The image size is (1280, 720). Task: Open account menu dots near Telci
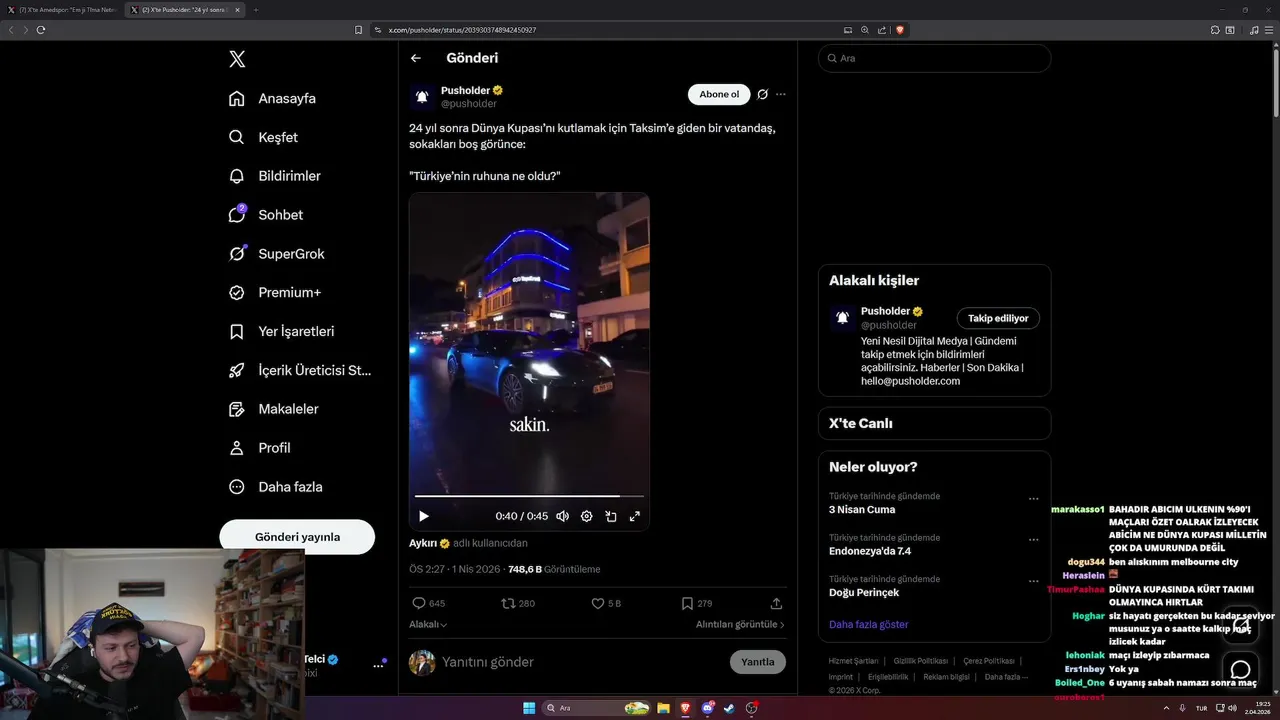coord(378,665)
